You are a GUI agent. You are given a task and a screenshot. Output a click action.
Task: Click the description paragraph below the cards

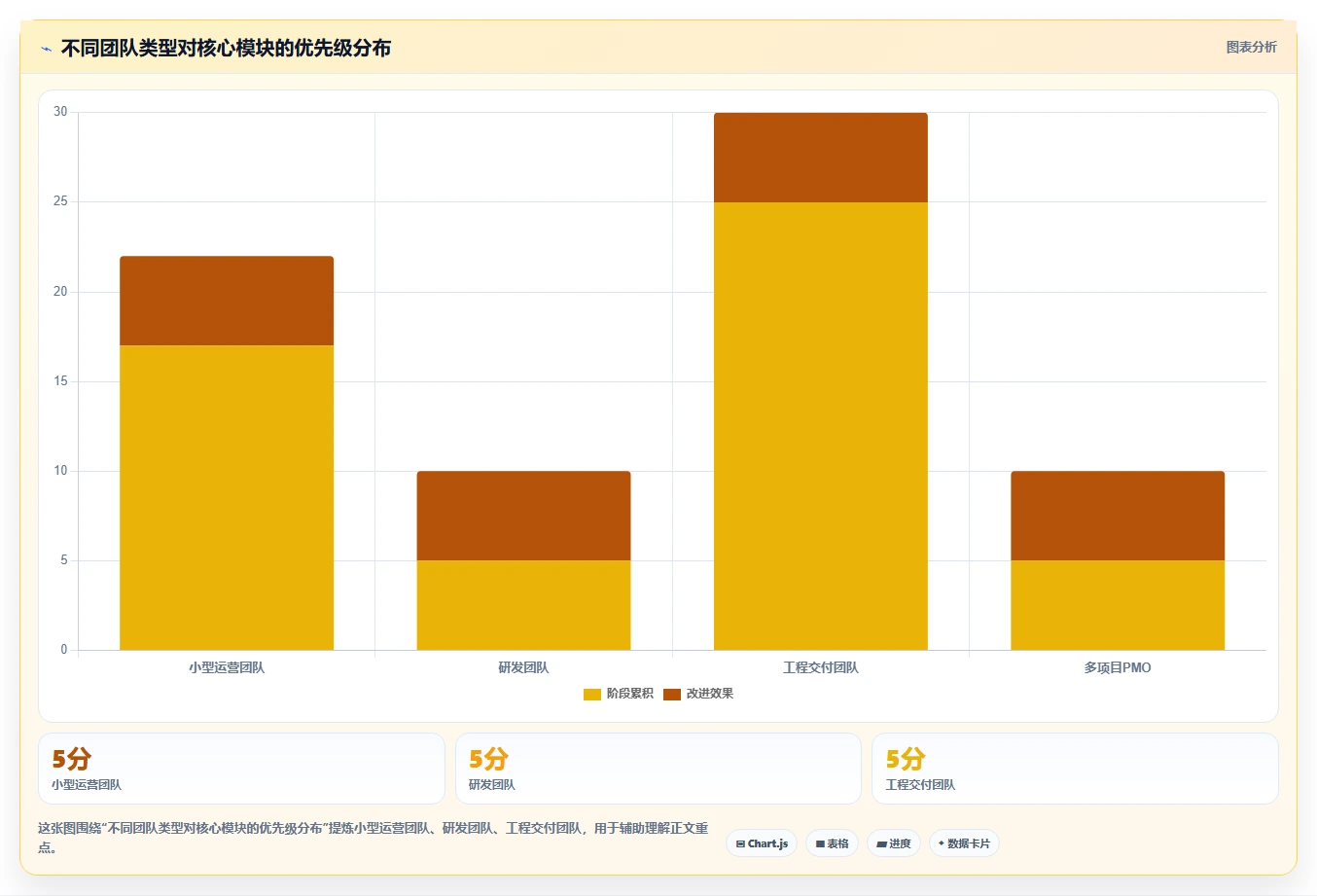(x=374, y=838)
